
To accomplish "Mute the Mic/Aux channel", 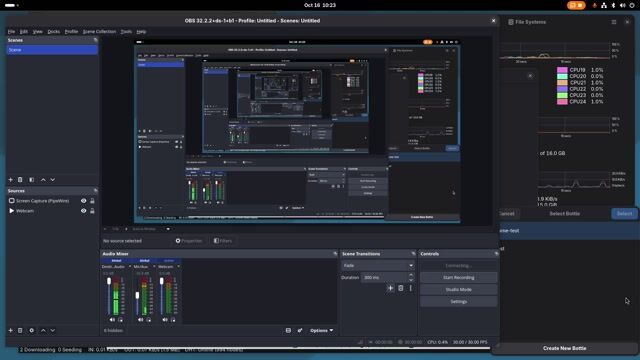I will coord(140,320).
